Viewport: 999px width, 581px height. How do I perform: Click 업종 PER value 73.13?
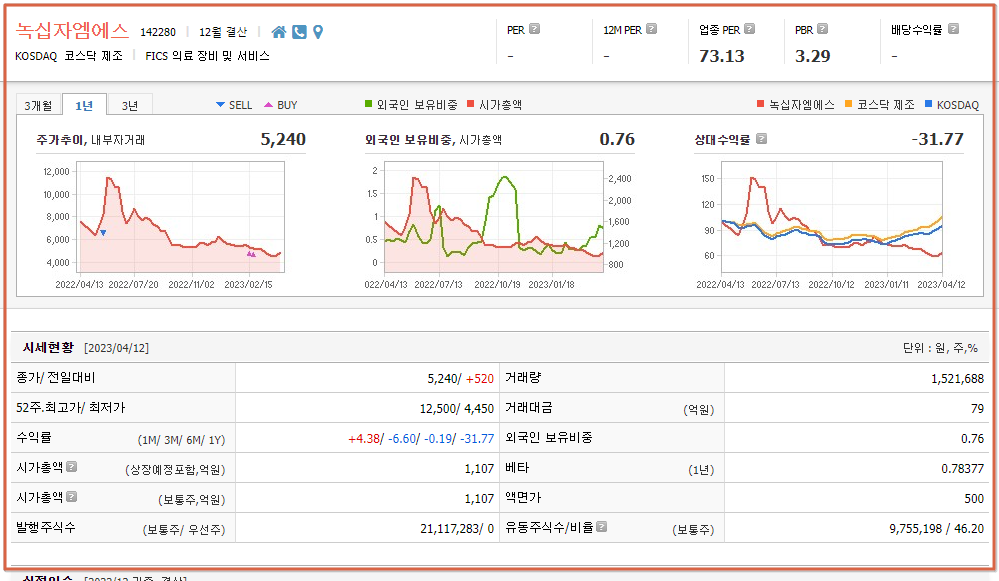[721, 56]
